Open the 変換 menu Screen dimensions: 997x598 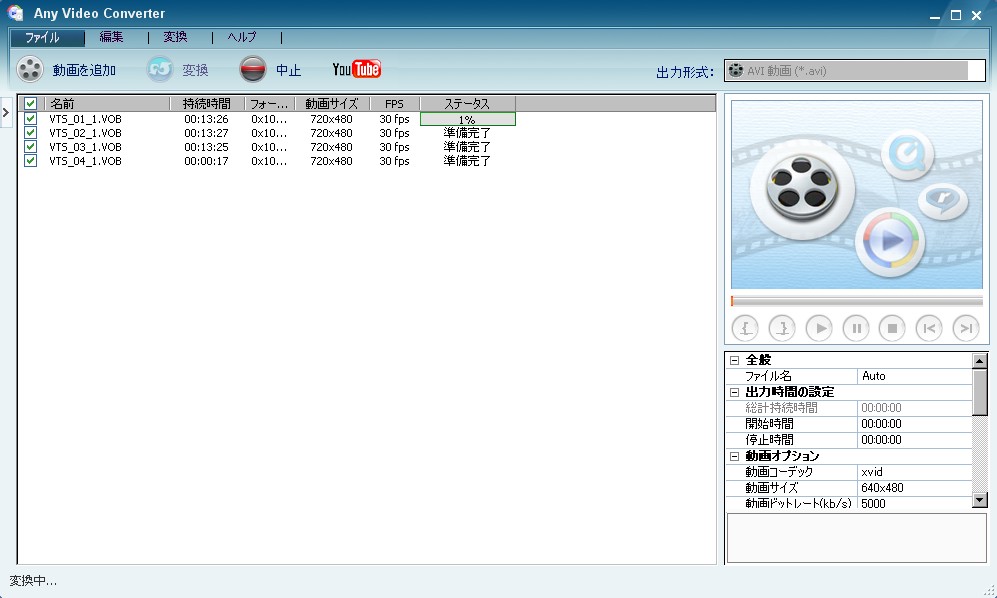(175, 37)
